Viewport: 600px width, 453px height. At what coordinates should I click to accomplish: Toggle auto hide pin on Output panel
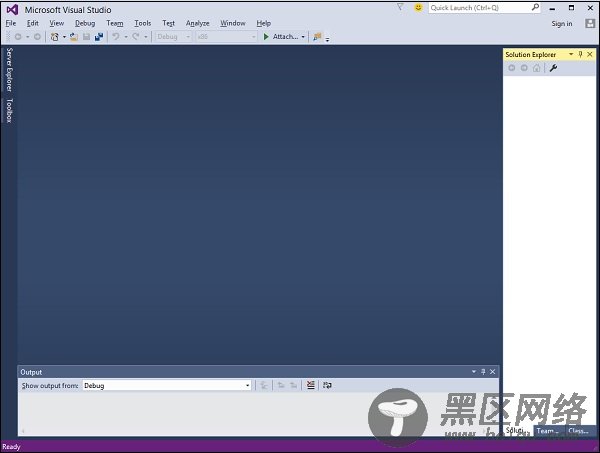(x=483, y=372)
